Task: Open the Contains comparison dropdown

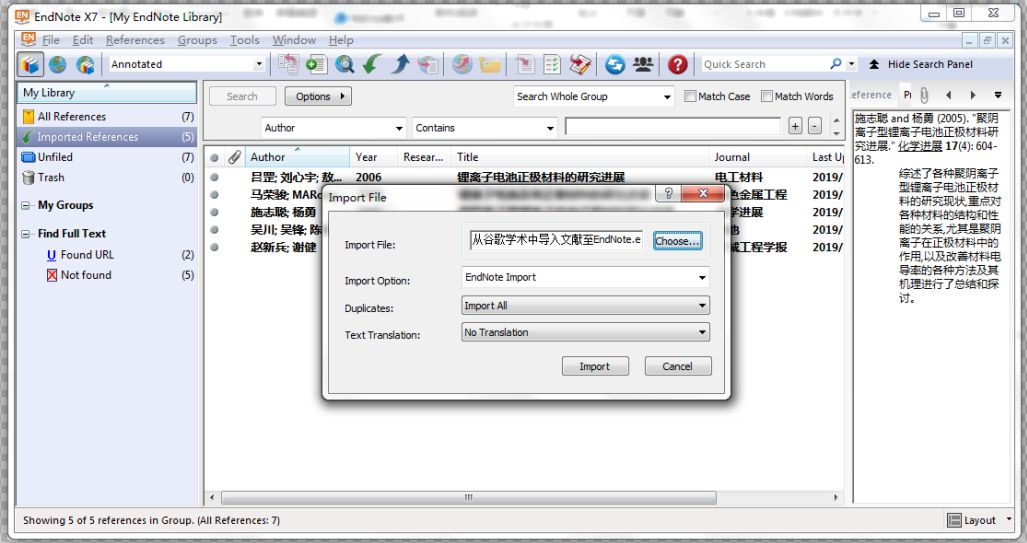Action: pyautogui.click(x=550, y=128)
